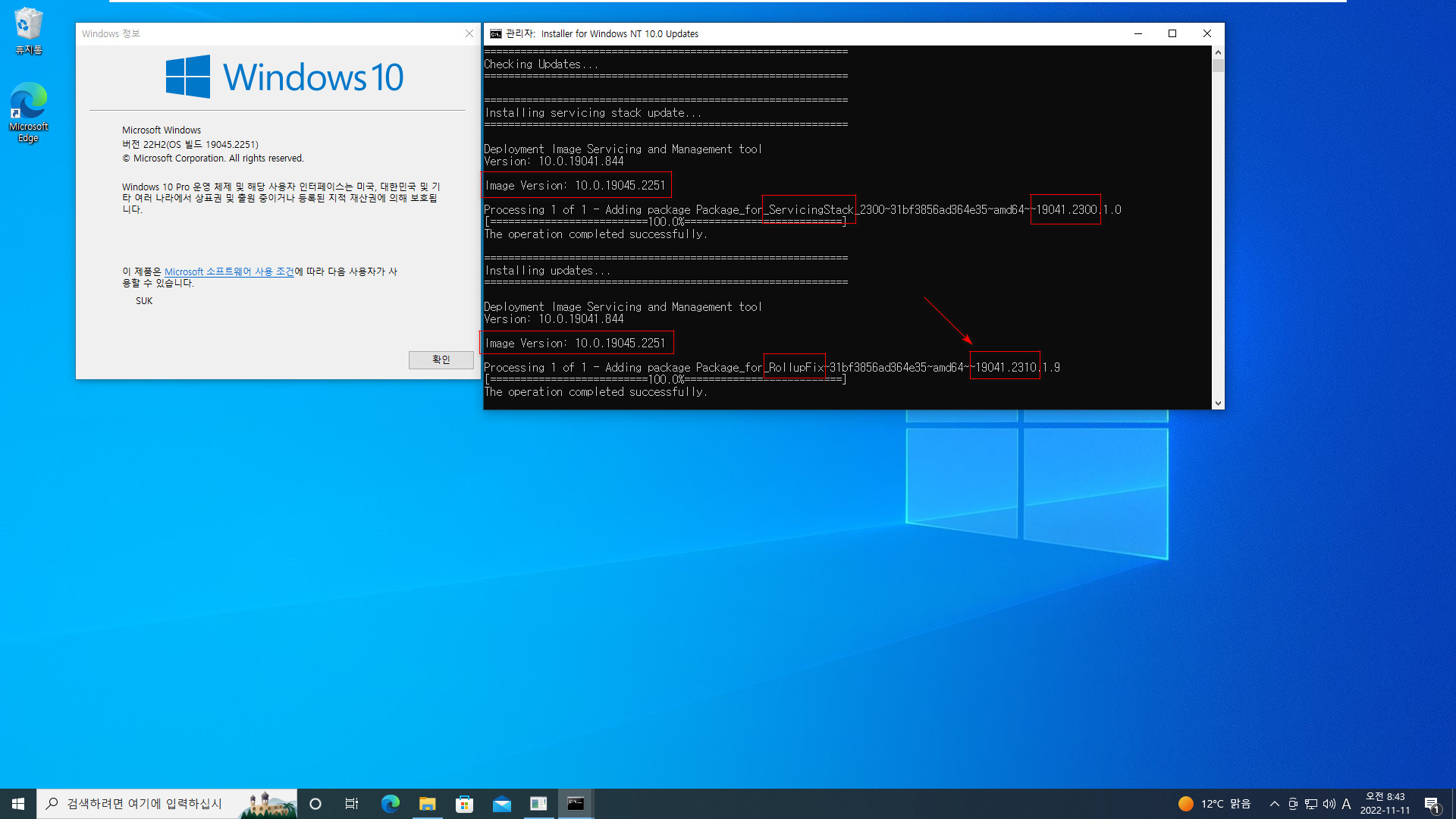Screen dimensions: 1456x819
Task: Switch to the command prompt taskbar button
Action: (576, 804)
